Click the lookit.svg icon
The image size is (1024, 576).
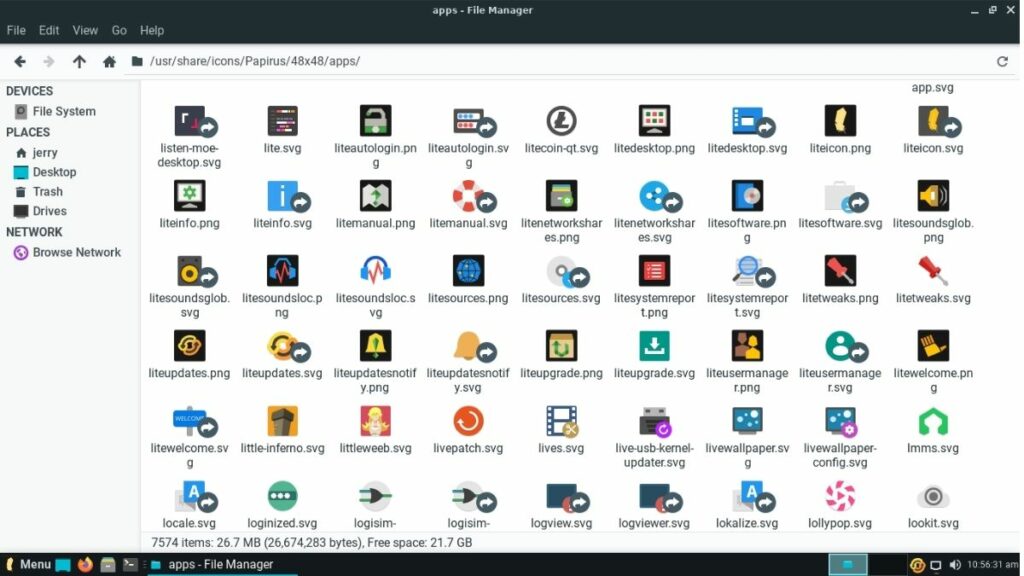(x=933, y=495)
